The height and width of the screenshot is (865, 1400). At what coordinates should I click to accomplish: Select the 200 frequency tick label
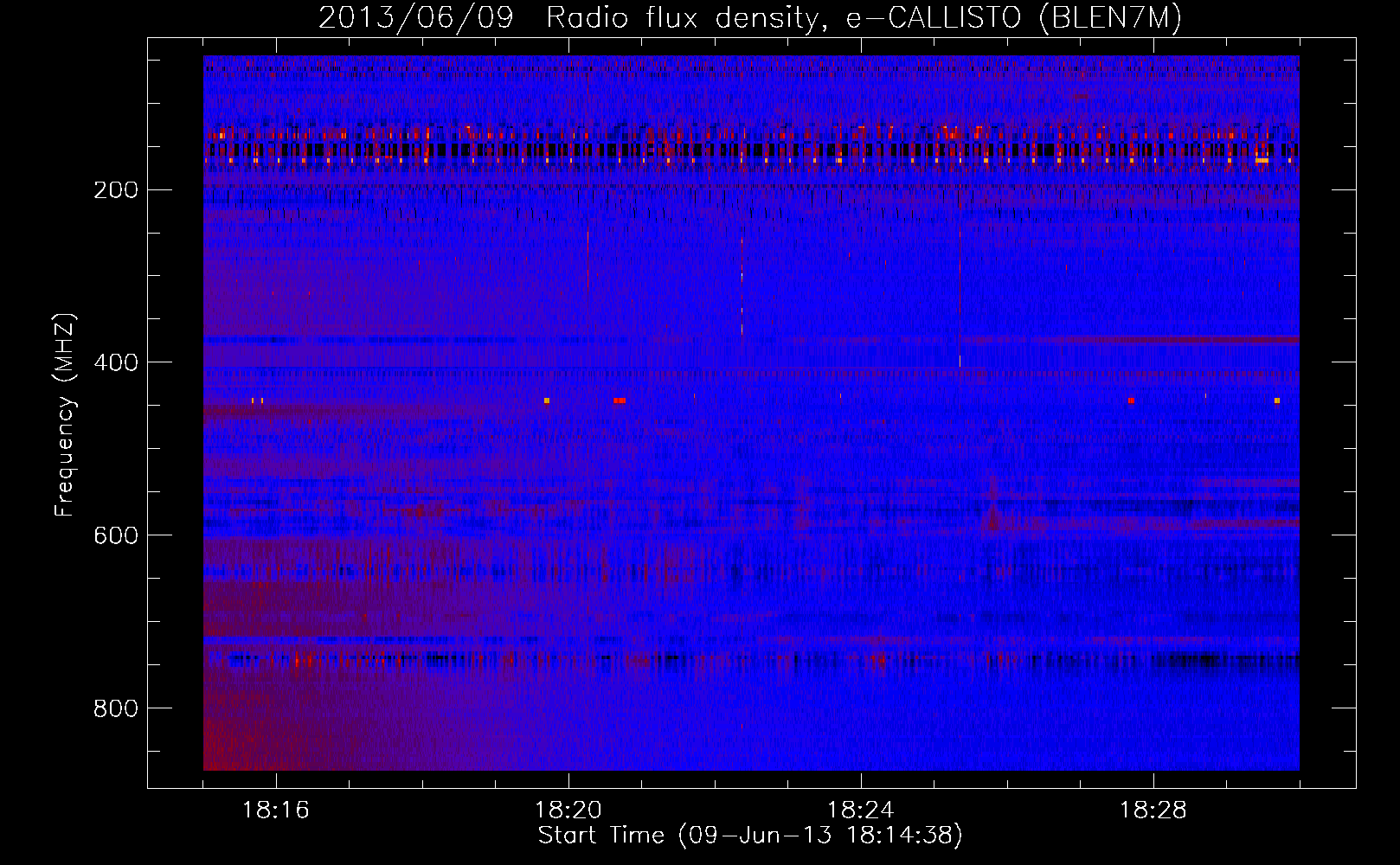tap(116, 190)
